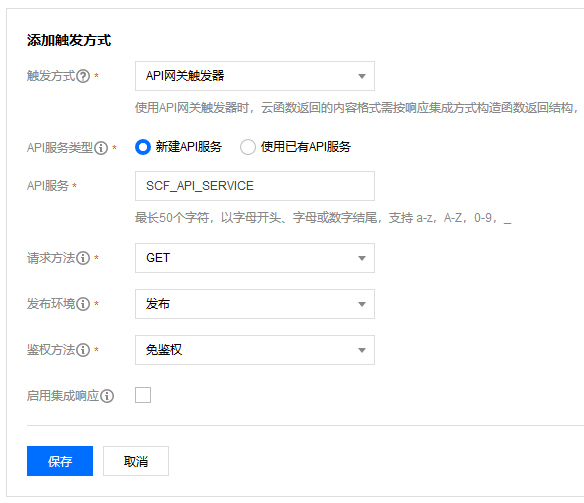584x503 pixels.
Task: Click the SCF_API_SERVICE input field
Action: [255, 186]
